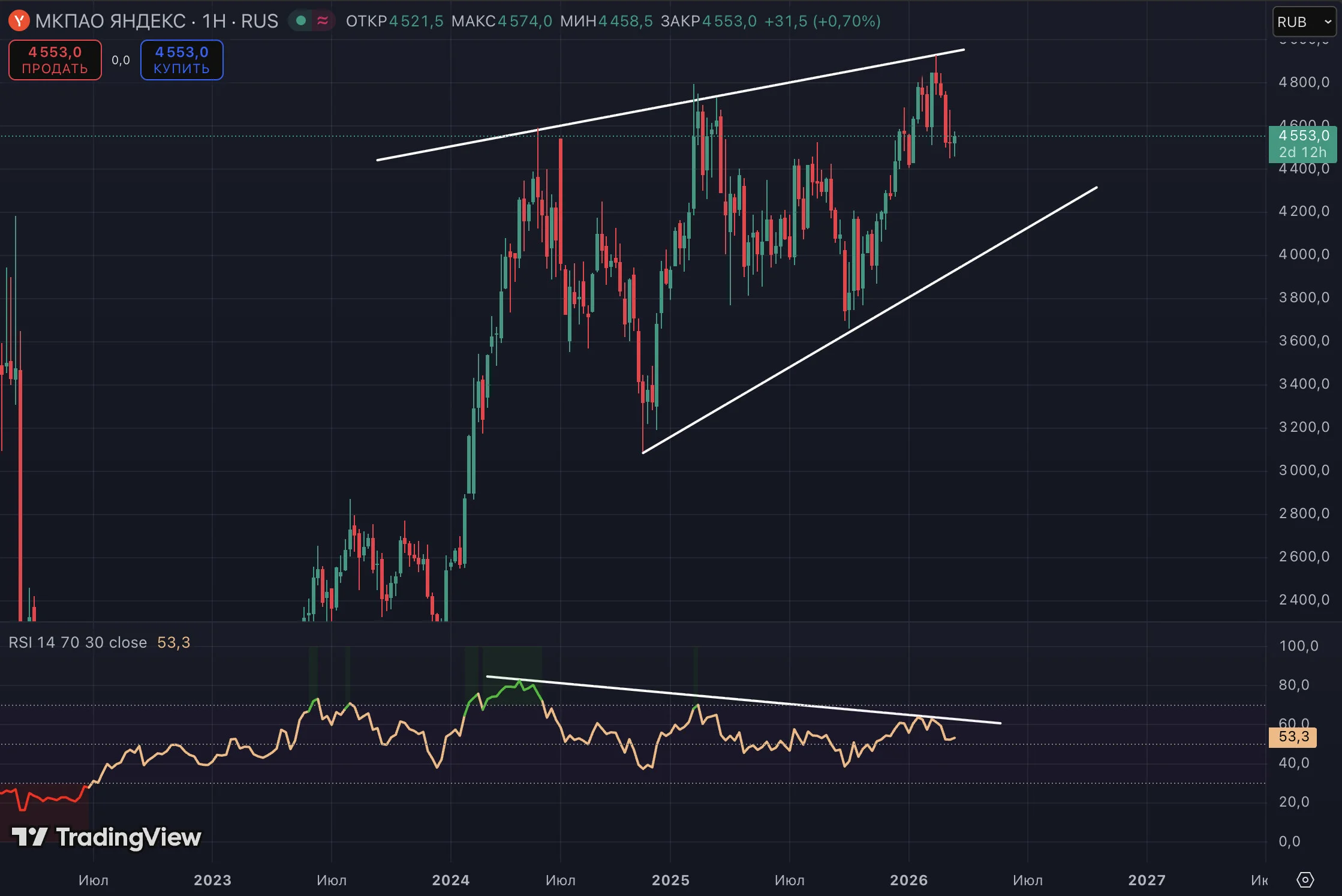Click the 3 600,0 price scale label
This screenshot has height=896, width=1342.
tap(1304, 341)
